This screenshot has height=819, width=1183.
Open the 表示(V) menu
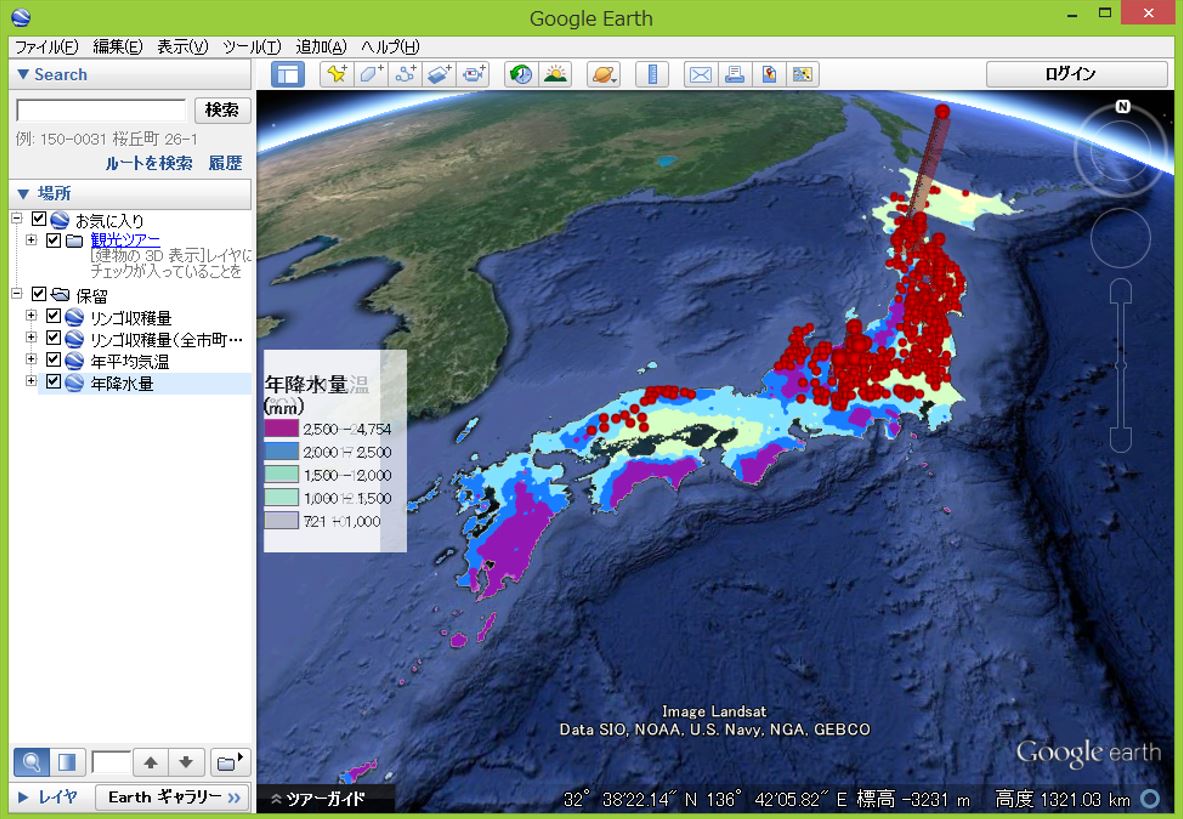[183, 47]
